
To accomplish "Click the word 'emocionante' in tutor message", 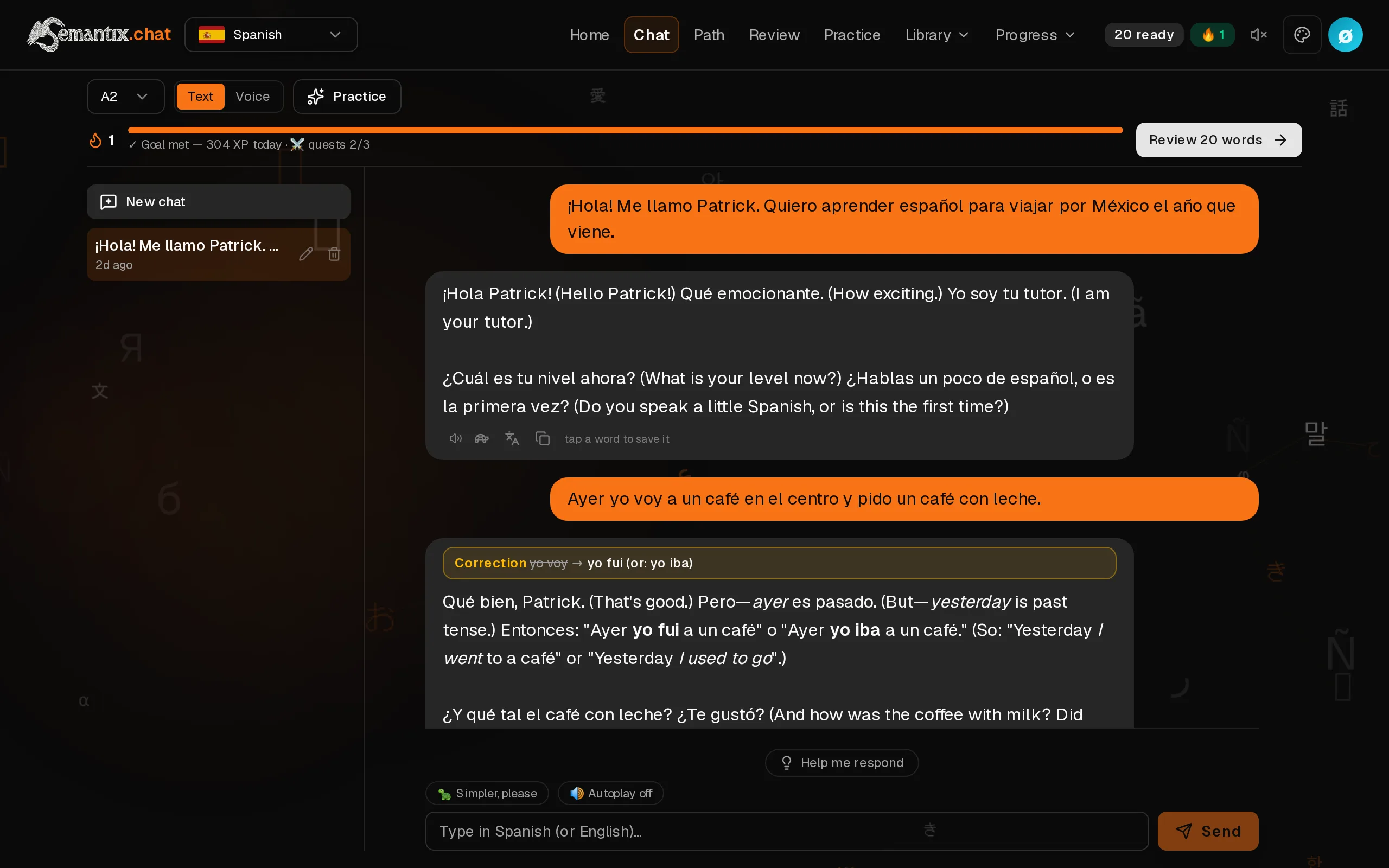I will [770, 294].
